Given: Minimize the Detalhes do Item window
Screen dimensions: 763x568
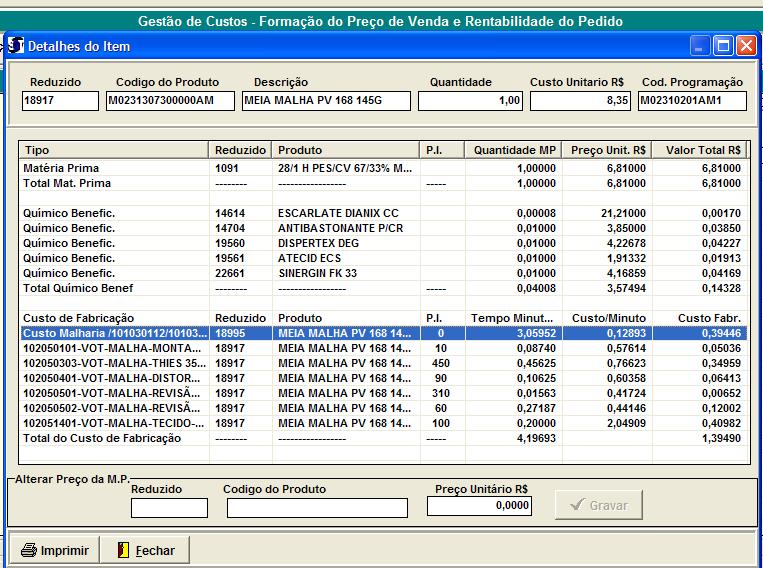Looking at the screenshot, I should pyautogui.click(x=701, y=45).
